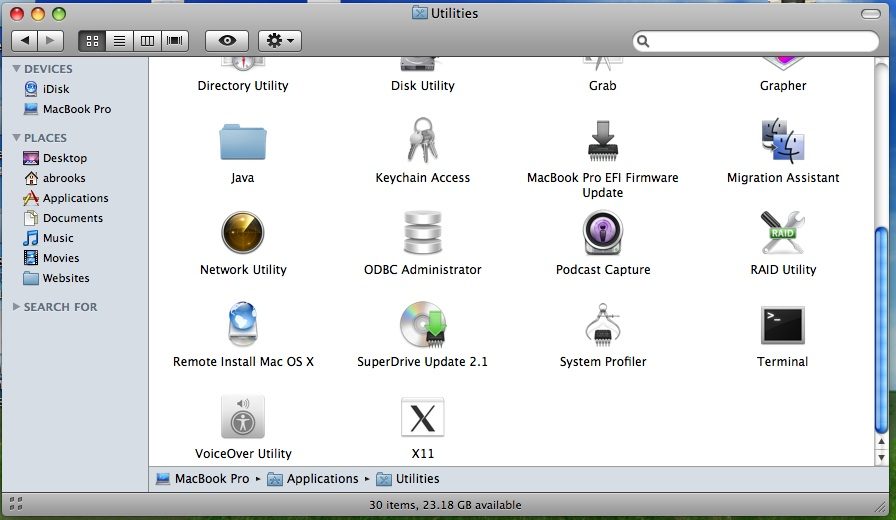Select the VoiceOver Utility icon
Screen dimensions: 896x520
point(243,417)
